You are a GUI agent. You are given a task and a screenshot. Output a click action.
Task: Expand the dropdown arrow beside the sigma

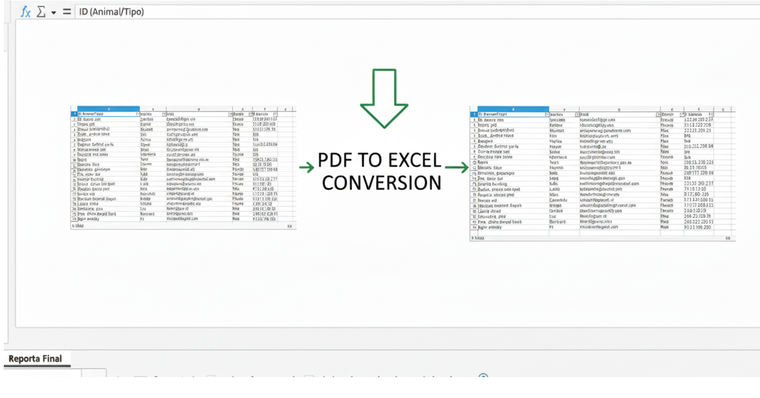tap(53, 12)
